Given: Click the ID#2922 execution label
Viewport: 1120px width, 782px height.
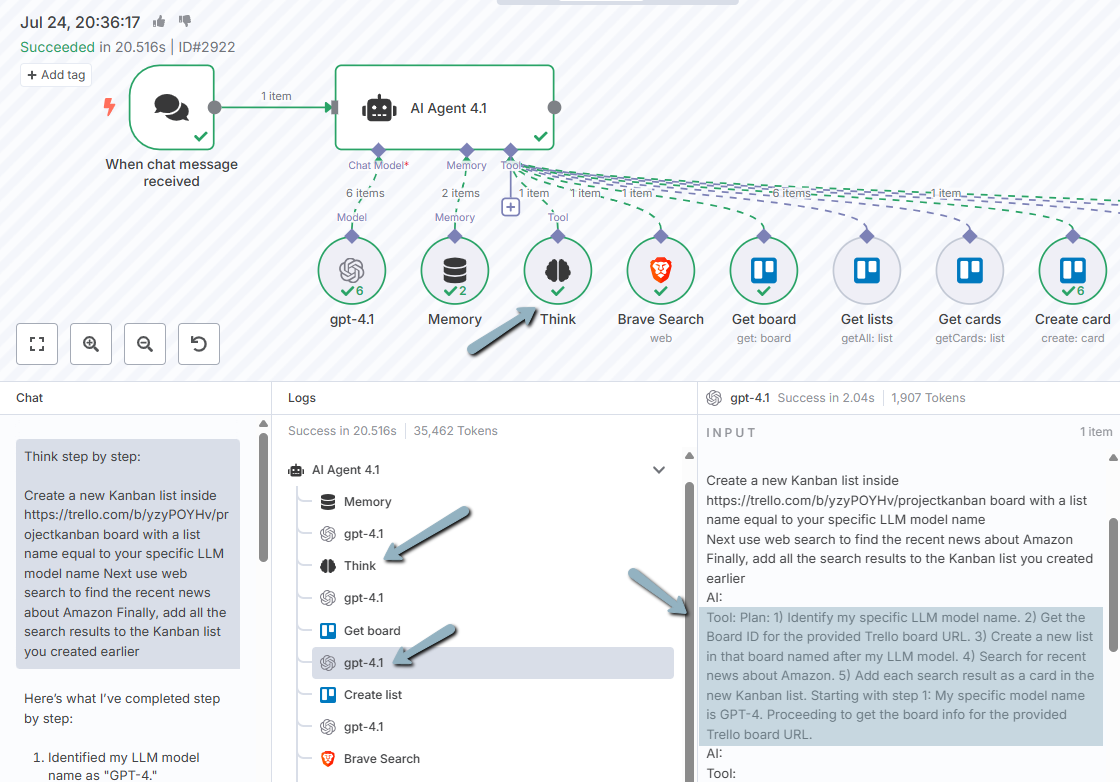Looking at the screenshot, I should pos(206,47).
